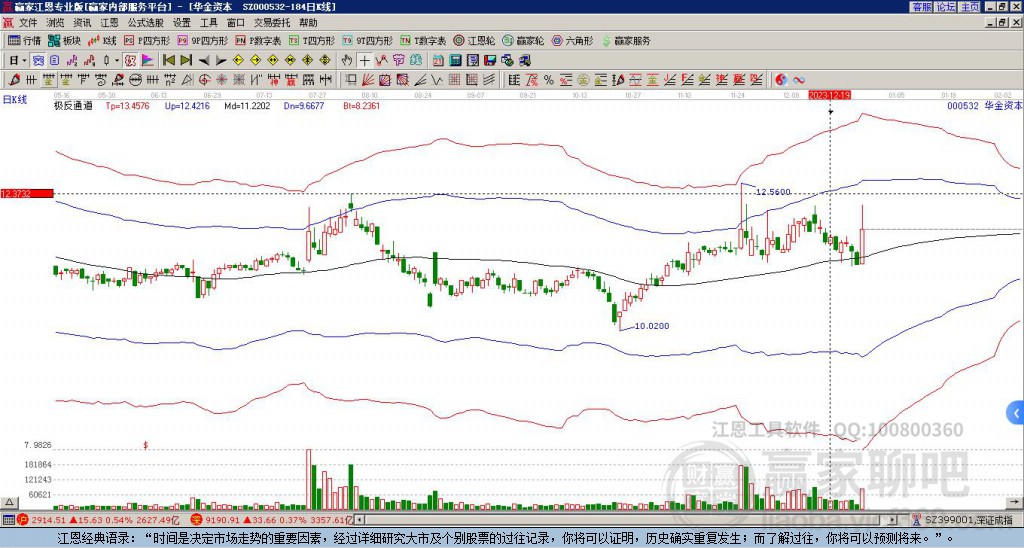Click the Dn=9.6677 value

point(305,105)
